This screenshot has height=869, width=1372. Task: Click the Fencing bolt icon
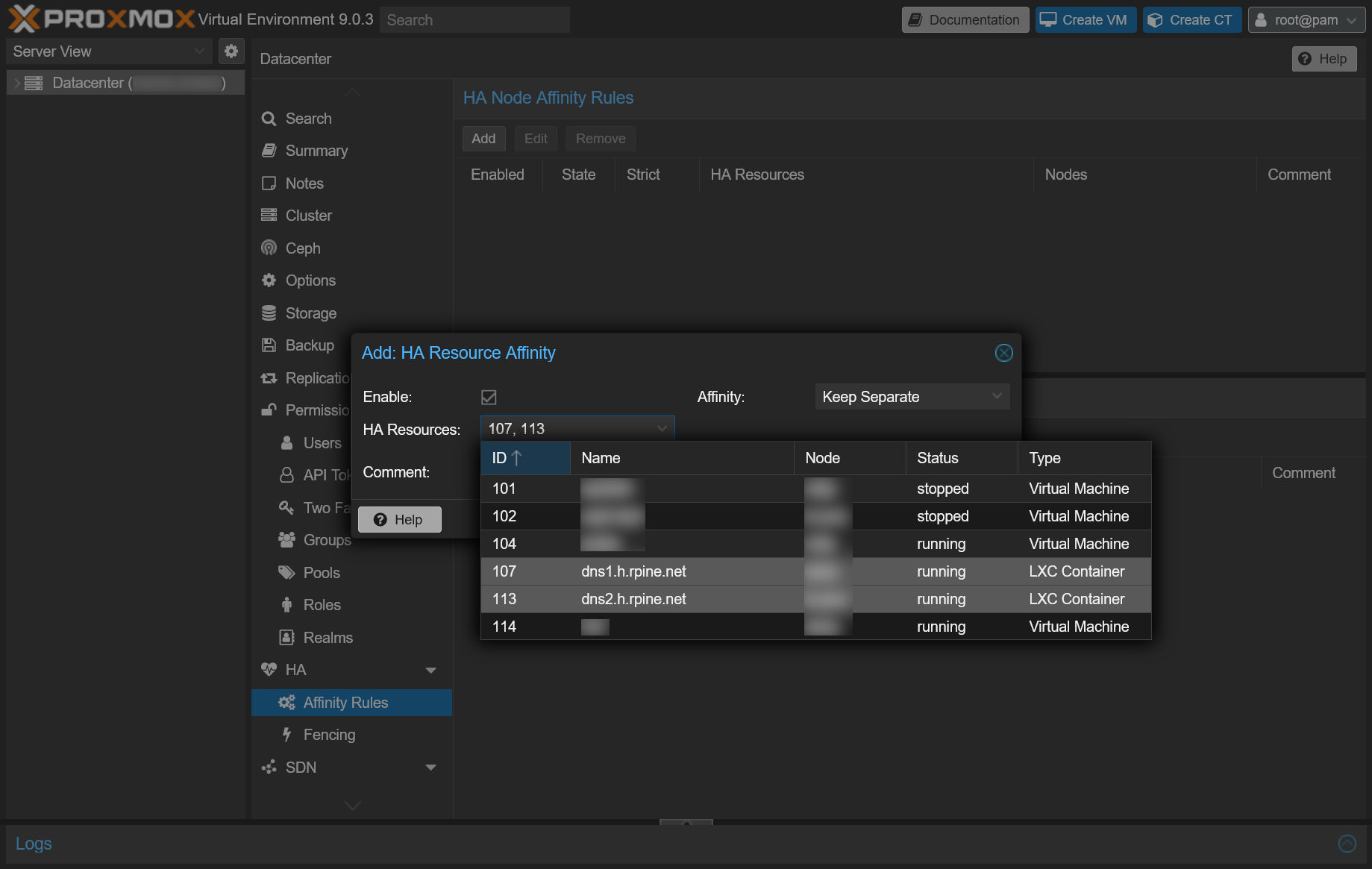[x=286, y=735]
